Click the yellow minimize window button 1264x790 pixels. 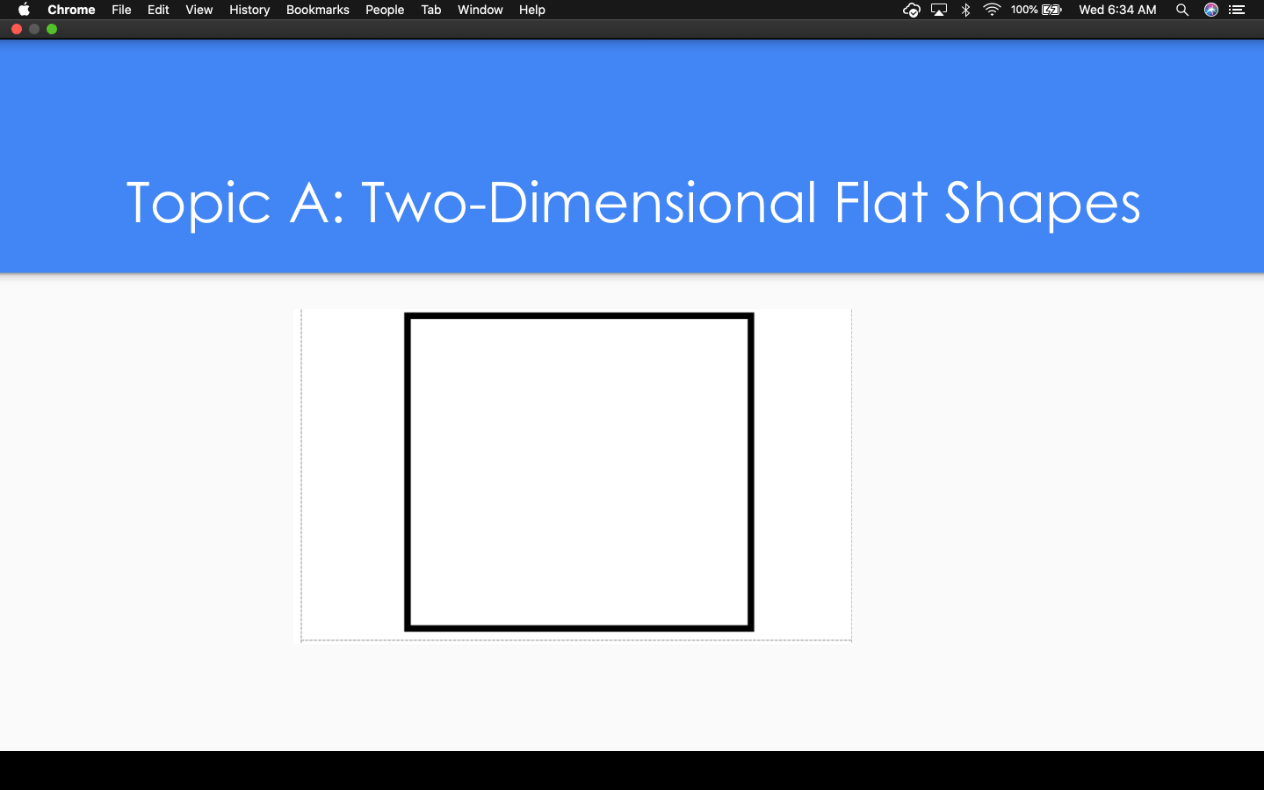tap(34, 29)
